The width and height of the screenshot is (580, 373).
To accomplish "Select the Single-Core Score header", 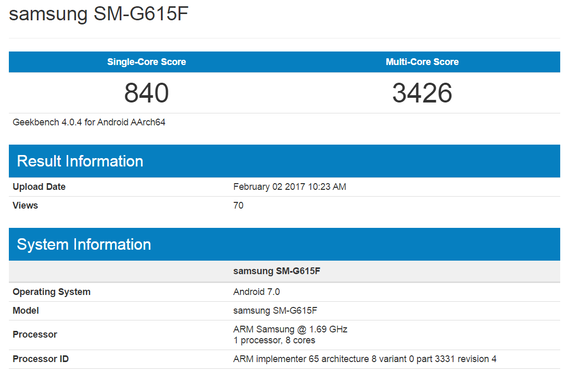I will click(146, 62).
